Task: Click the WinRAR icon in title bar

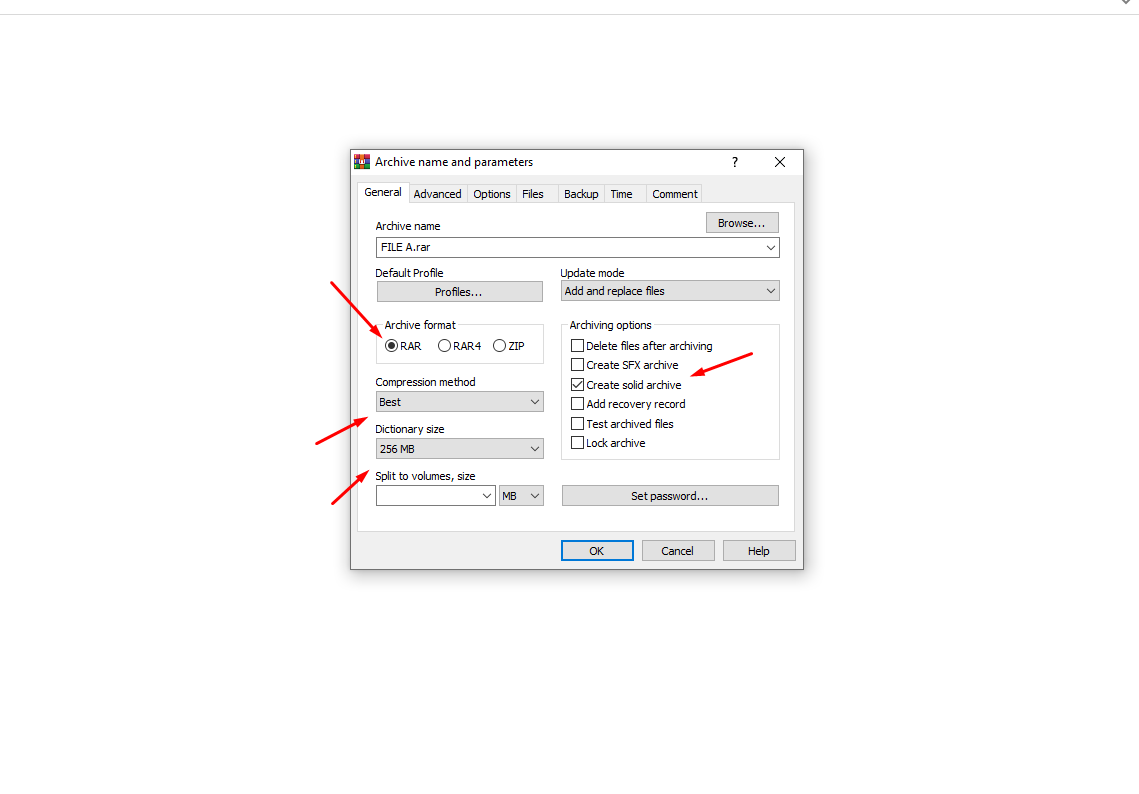Action: pos(362,162)
